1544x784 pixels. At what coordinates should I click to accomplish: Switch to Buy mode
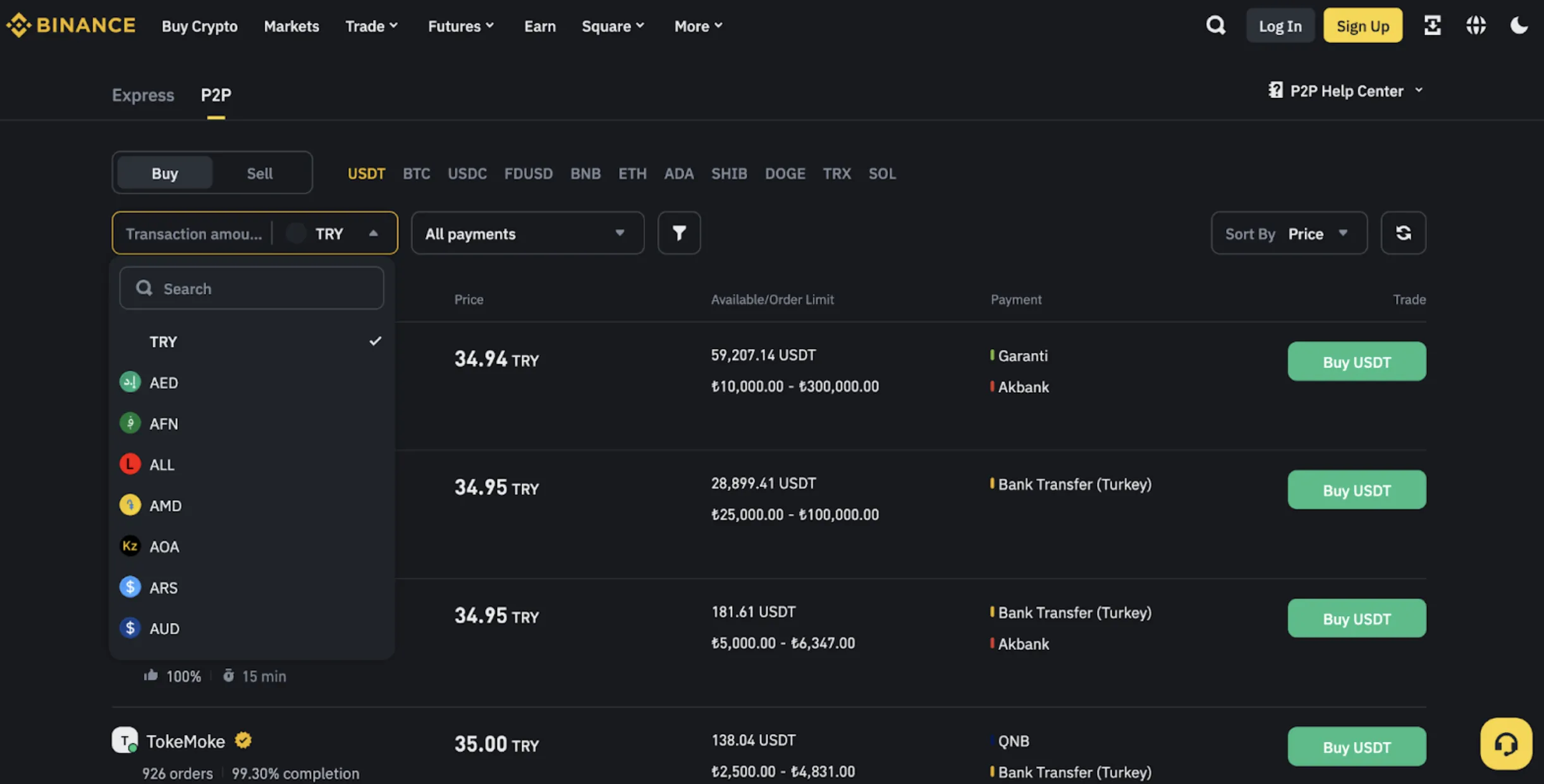(x=164, y=173)
